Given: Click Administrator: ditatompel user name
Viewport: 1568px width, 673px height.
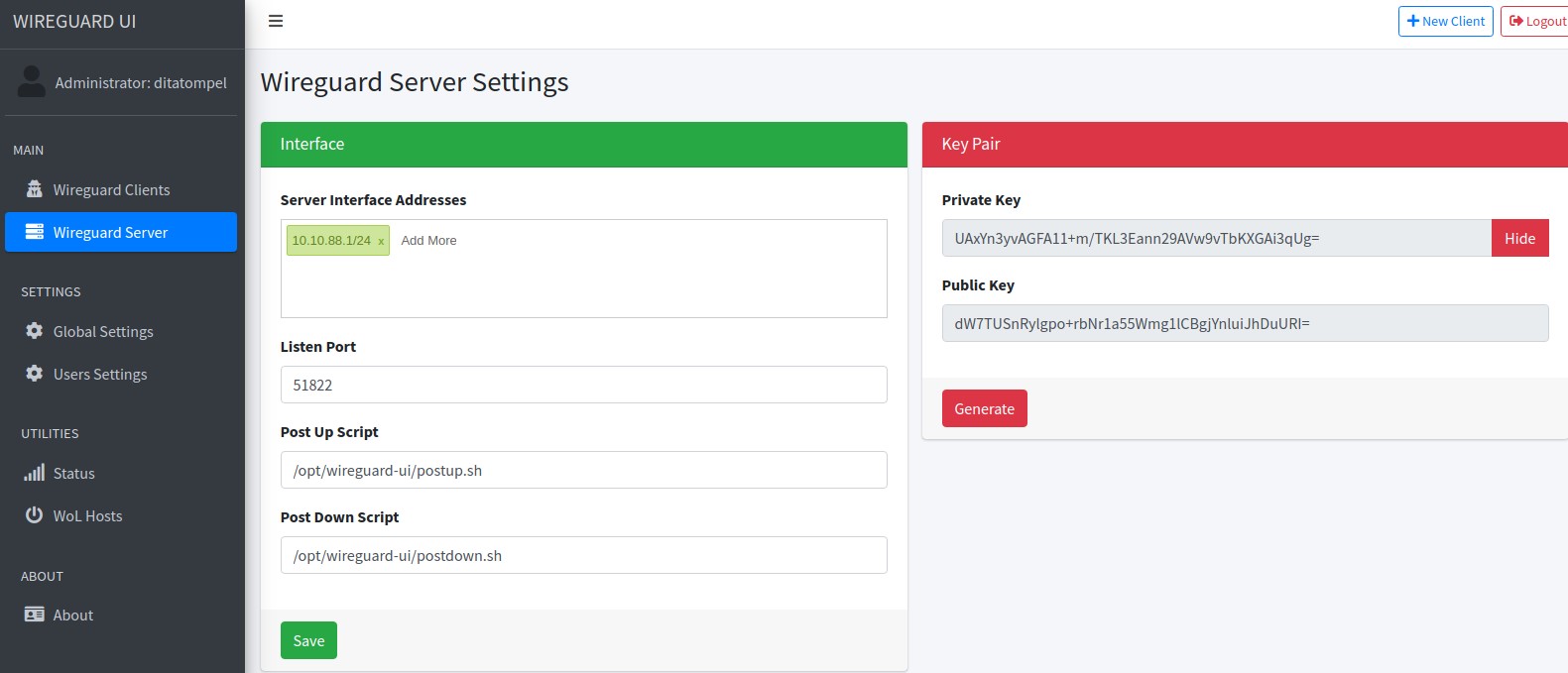Looking at the screenshot, I should tap(141, 82).
